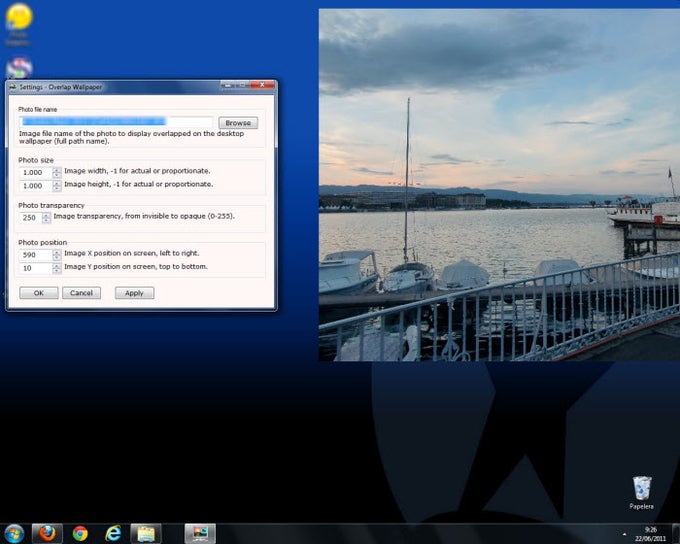Click the taskbar clock showing 9:26

[x=651, y=534]
